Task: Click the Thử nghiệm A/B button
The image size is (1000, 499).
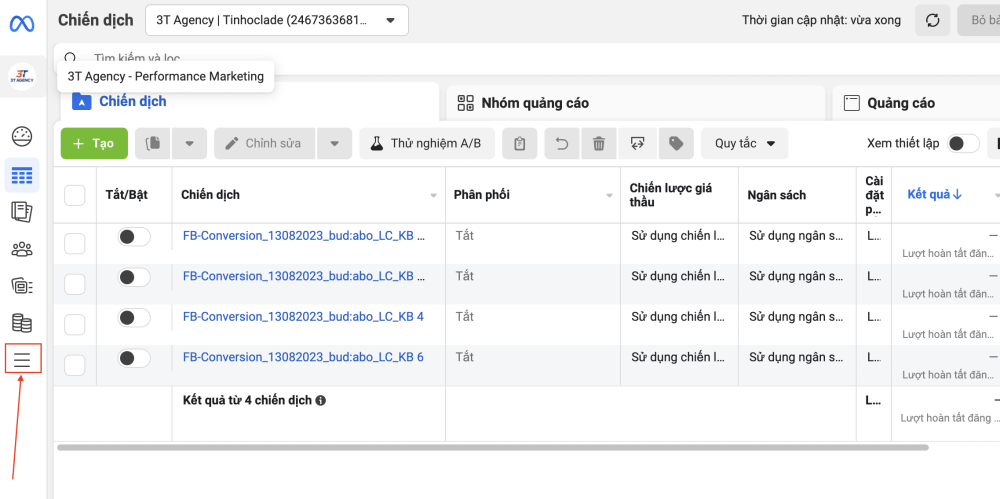Action: [427, 144]
